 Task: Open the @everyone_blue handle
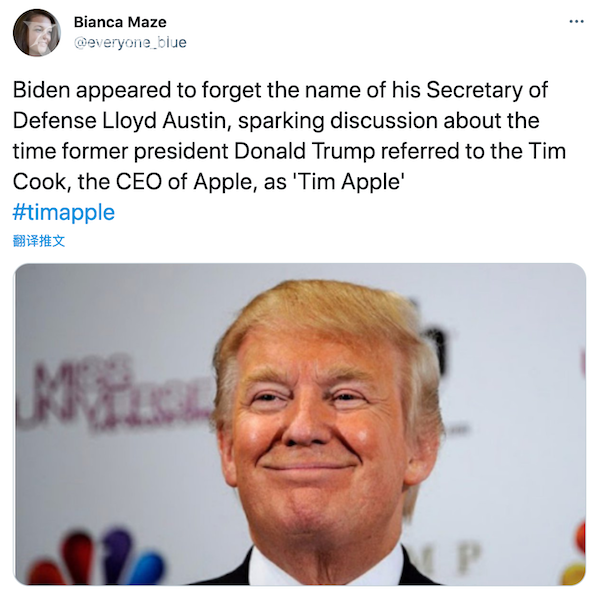[130, 42]
